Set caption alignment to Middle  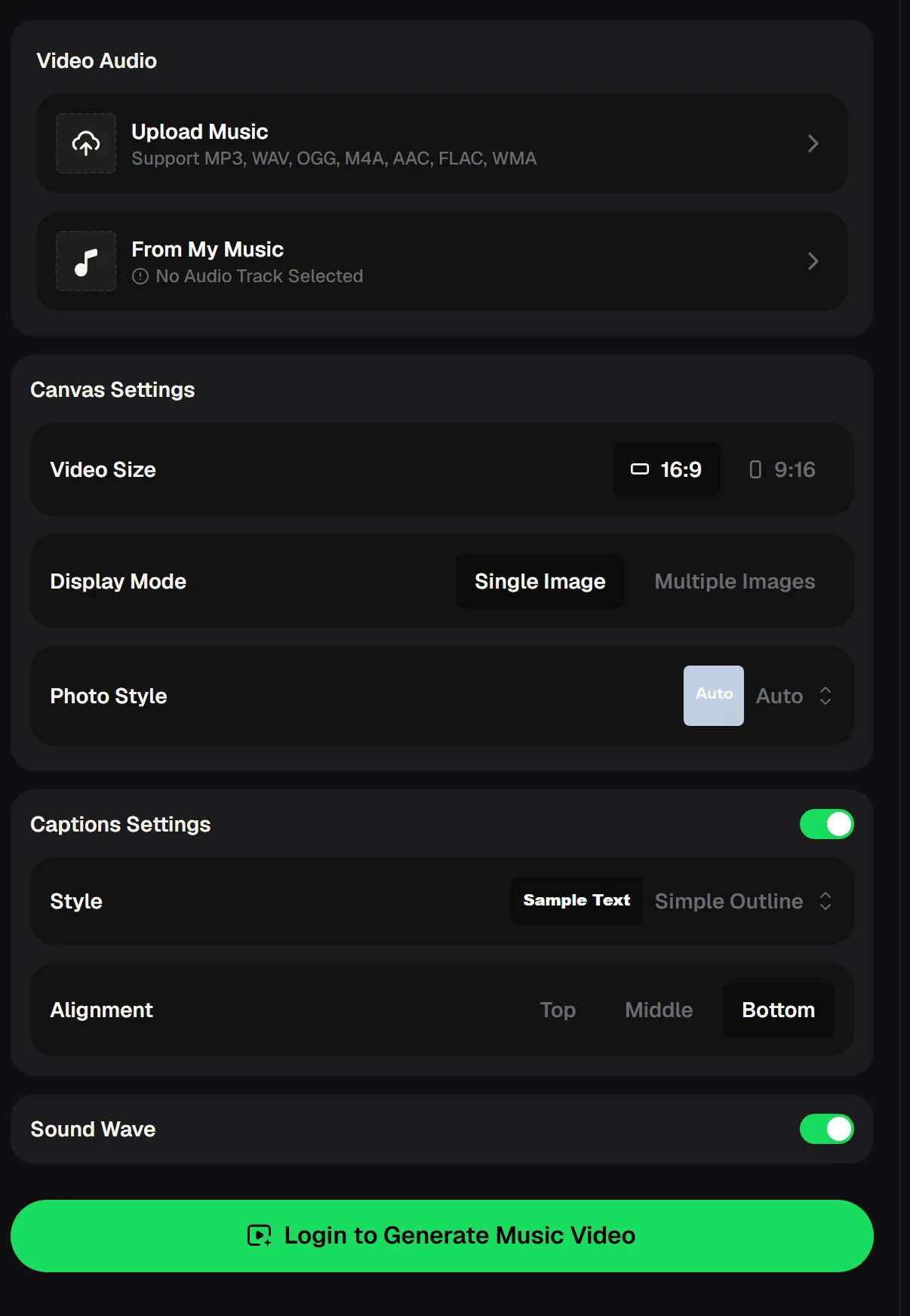click(659, 1010)
